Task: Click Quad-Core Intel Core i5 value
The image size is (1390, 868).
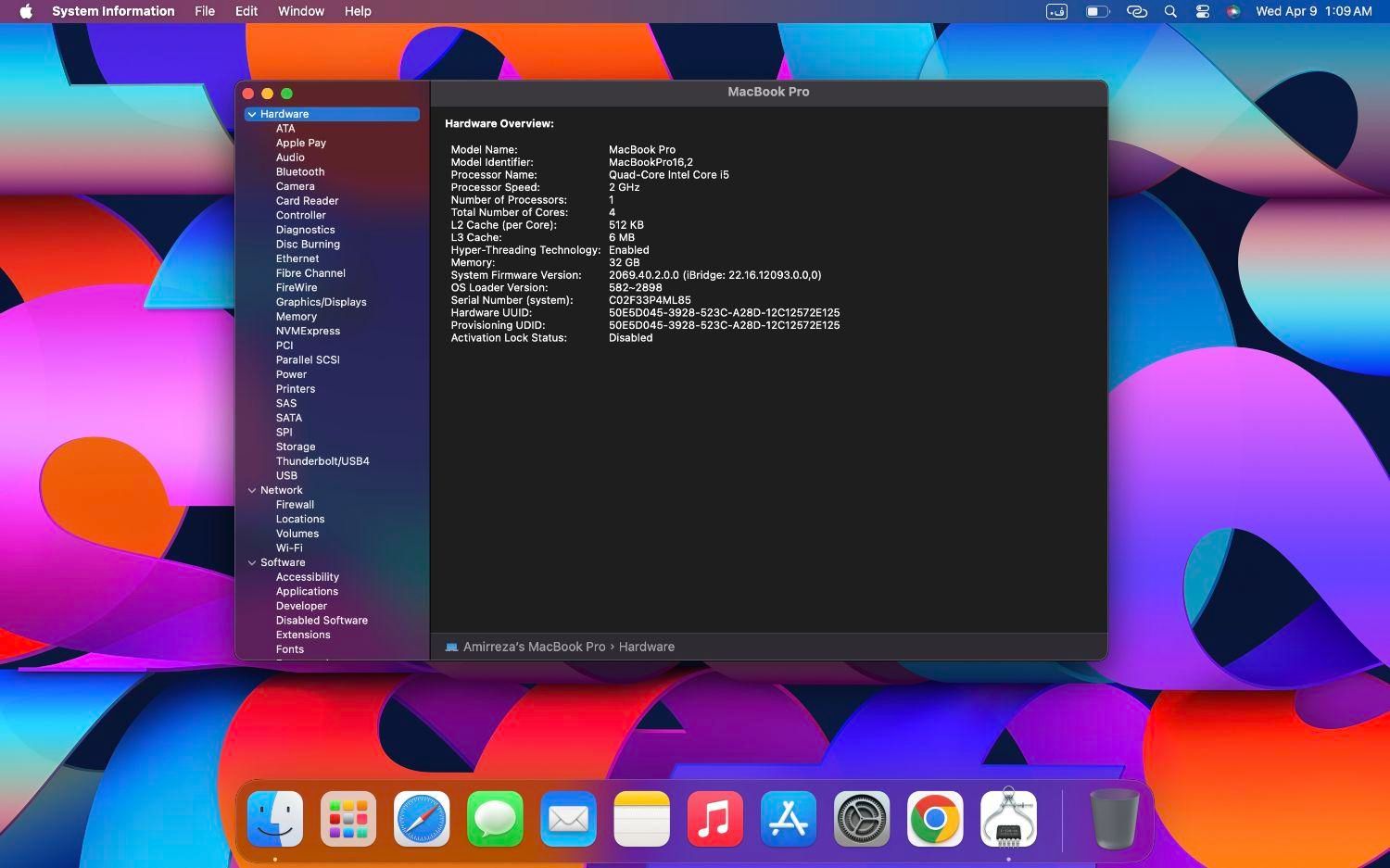Action: click(669, 174)
